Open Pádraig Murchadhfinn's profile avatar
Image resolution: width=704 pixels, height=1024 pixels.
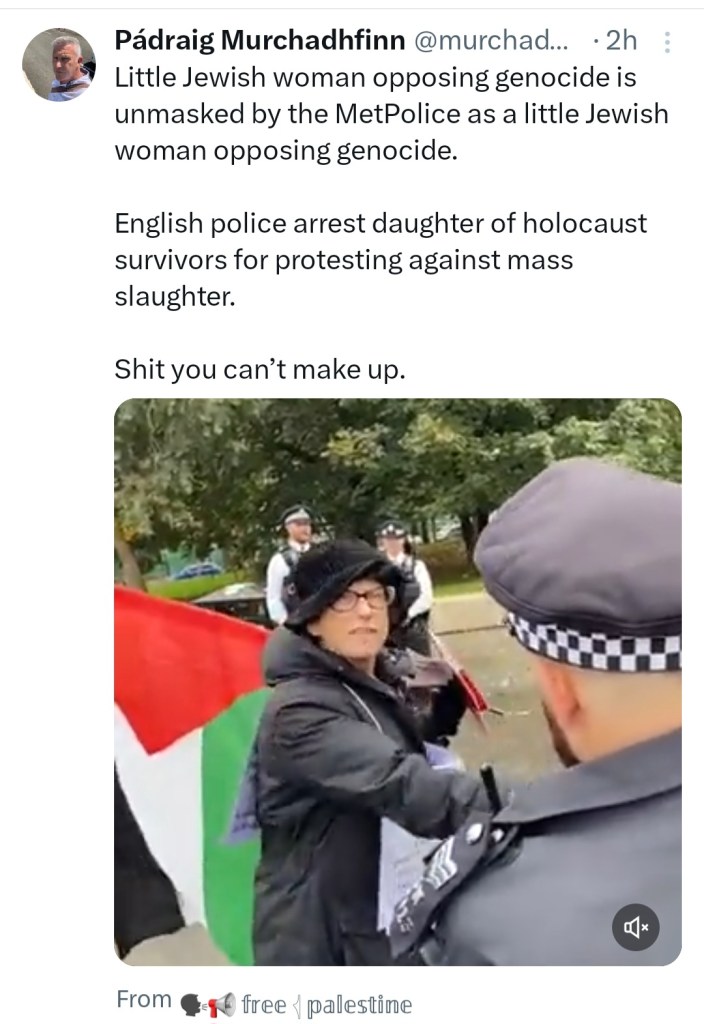tap(59, 65)
